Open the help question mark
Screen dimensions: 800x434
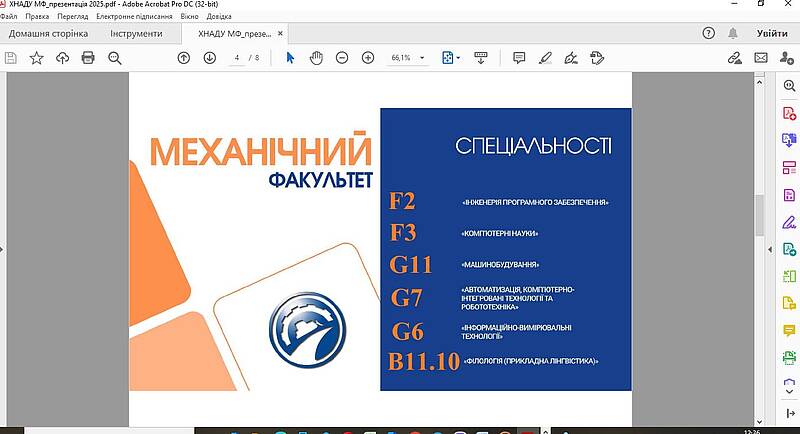pos(708,33)
